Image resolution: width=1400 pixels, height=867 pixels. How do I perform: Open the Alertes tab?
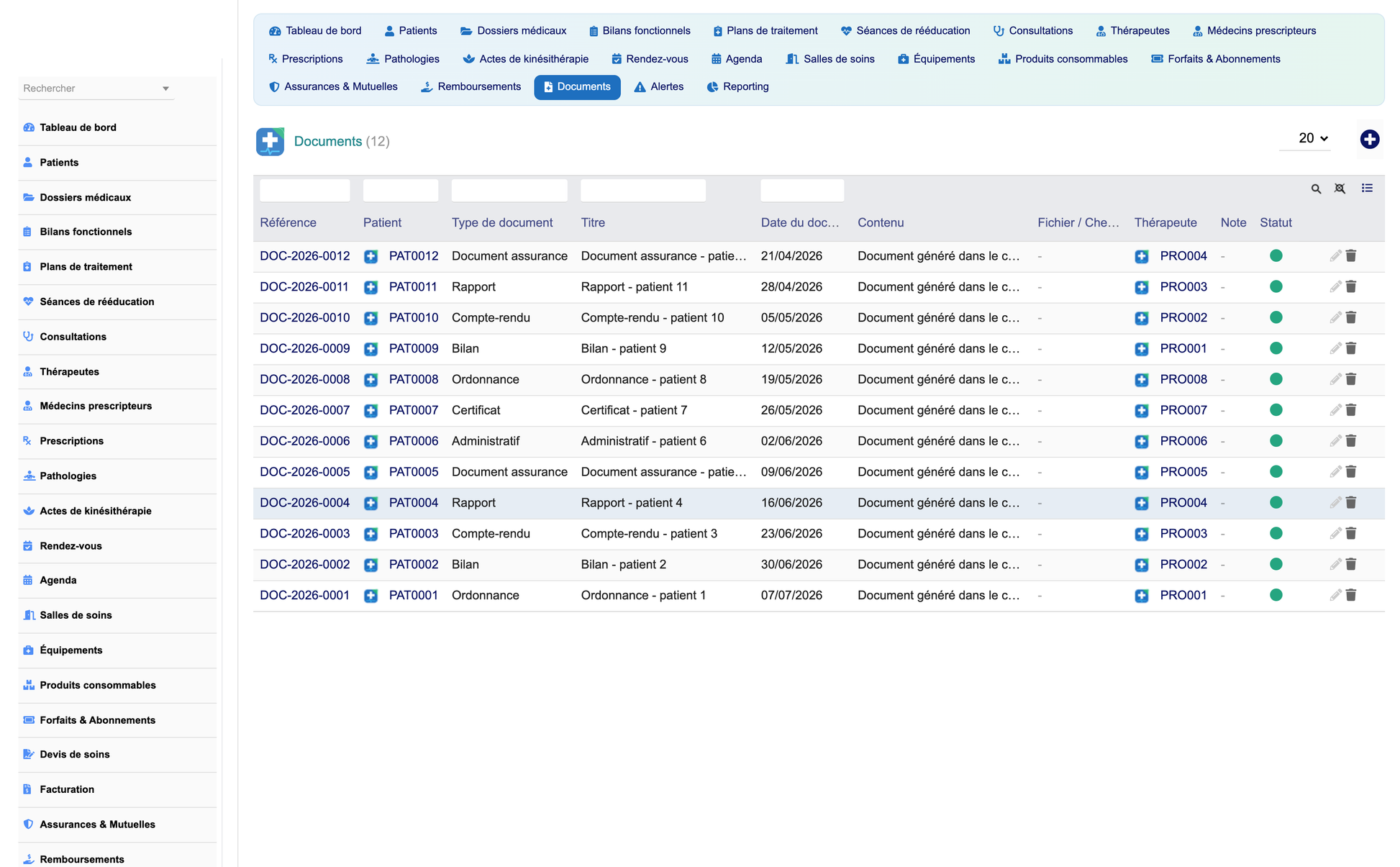click(x=658, y=86)
